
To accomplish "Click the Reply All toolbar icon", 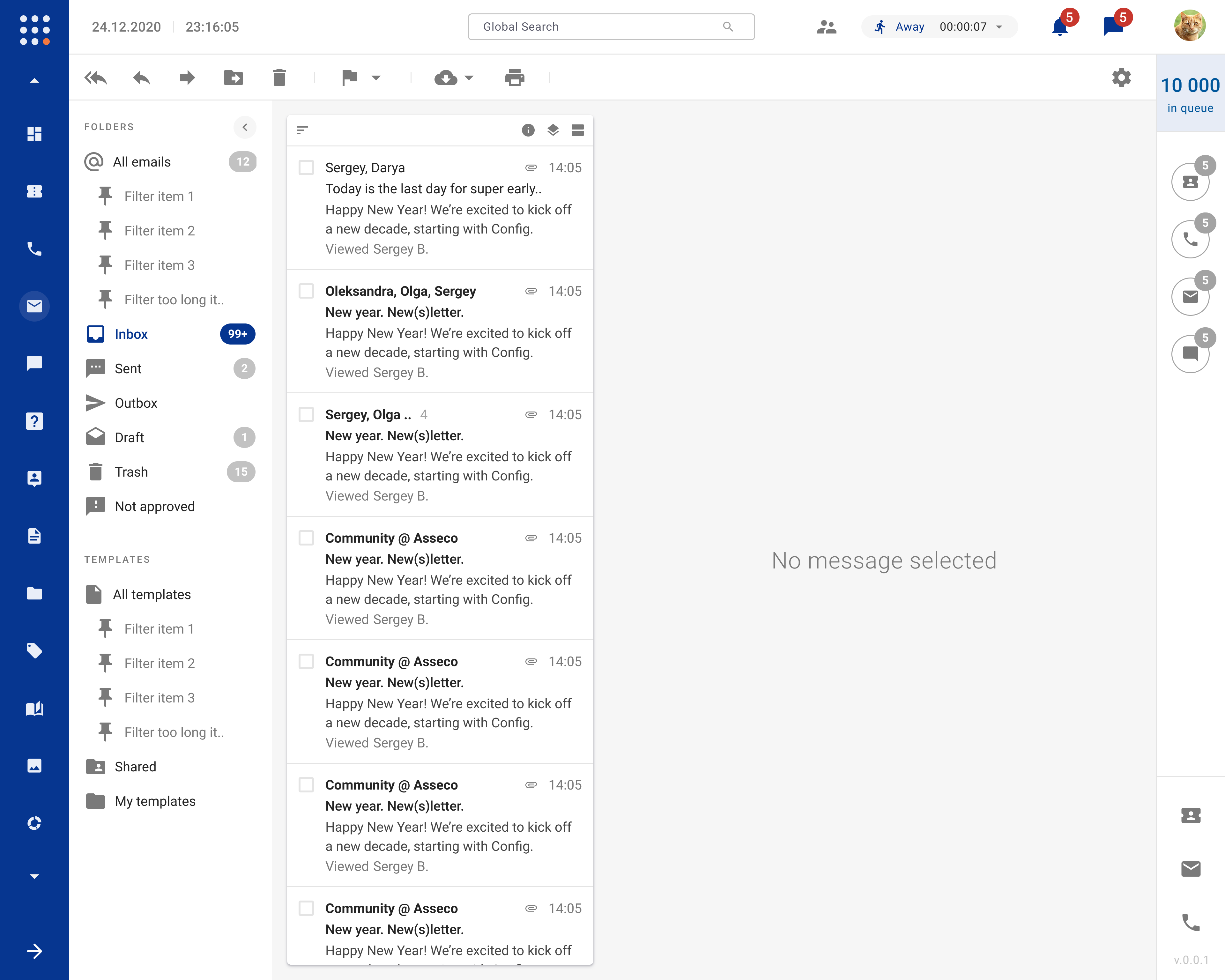I will point(95,78).
